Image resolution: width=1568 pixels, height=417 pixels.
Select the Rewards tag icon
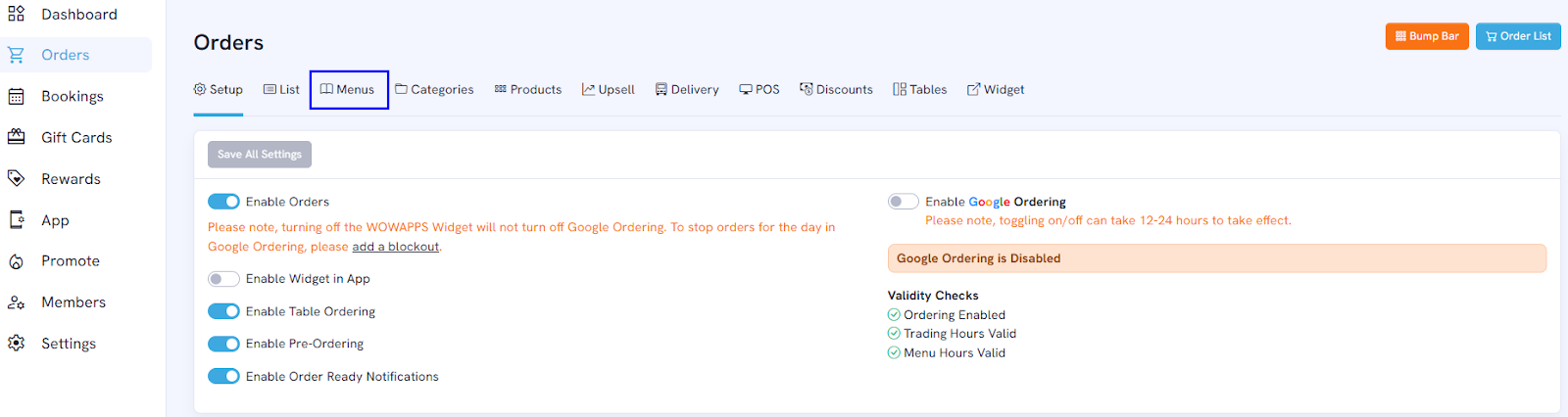[17, 178]
